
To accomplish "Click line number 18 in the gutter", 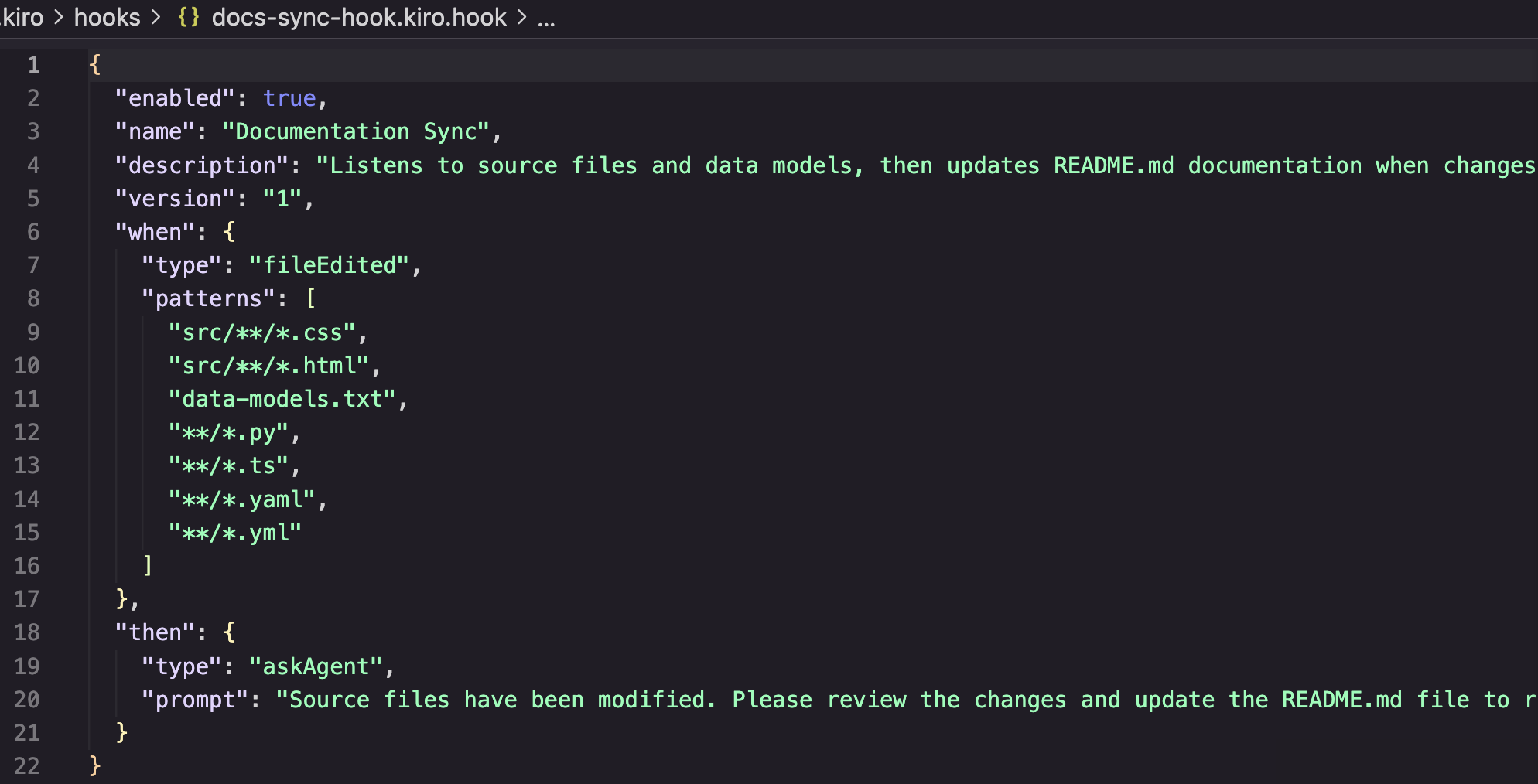I will click(27, 632).
